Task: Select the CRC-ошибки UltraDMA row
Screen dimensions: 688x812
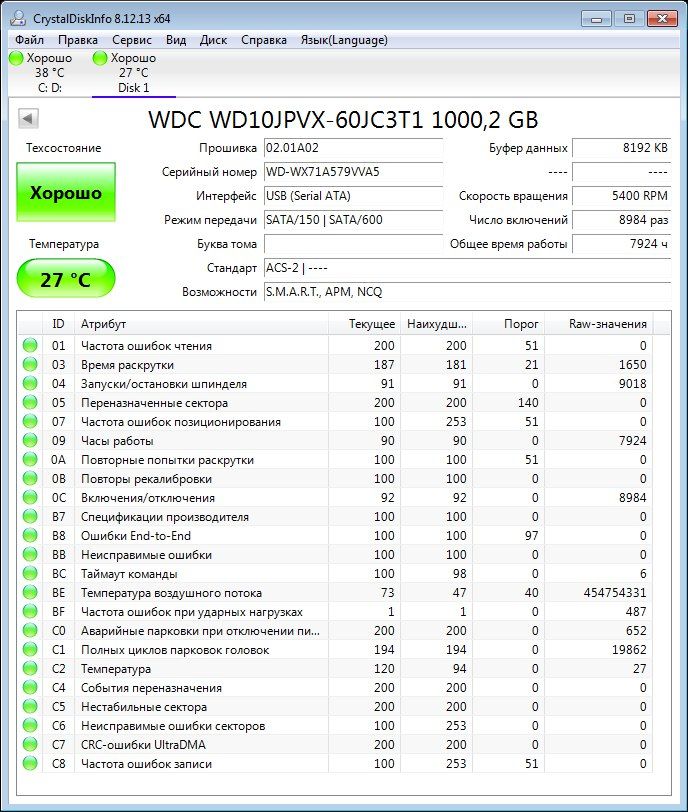Action: 335,744
